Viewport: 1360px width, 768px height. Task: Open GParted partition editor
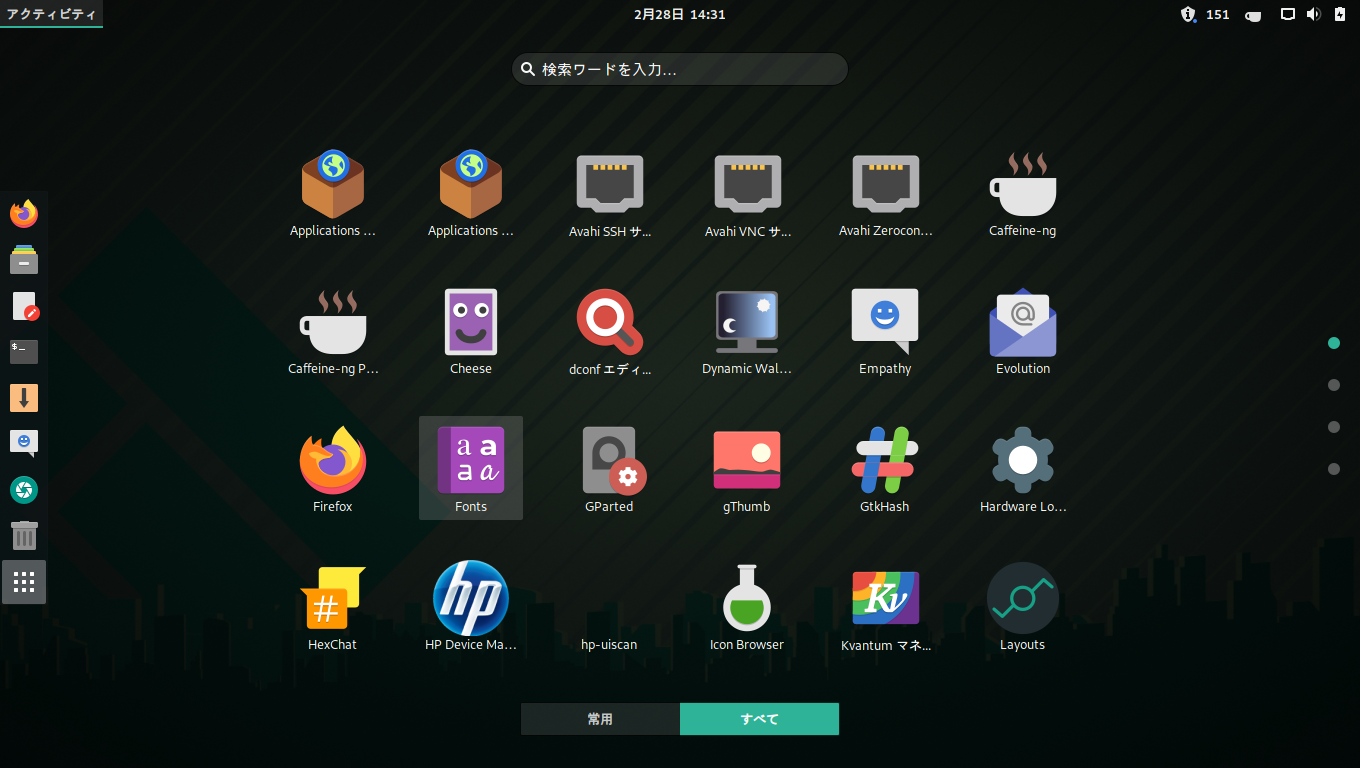pos(609,470)
